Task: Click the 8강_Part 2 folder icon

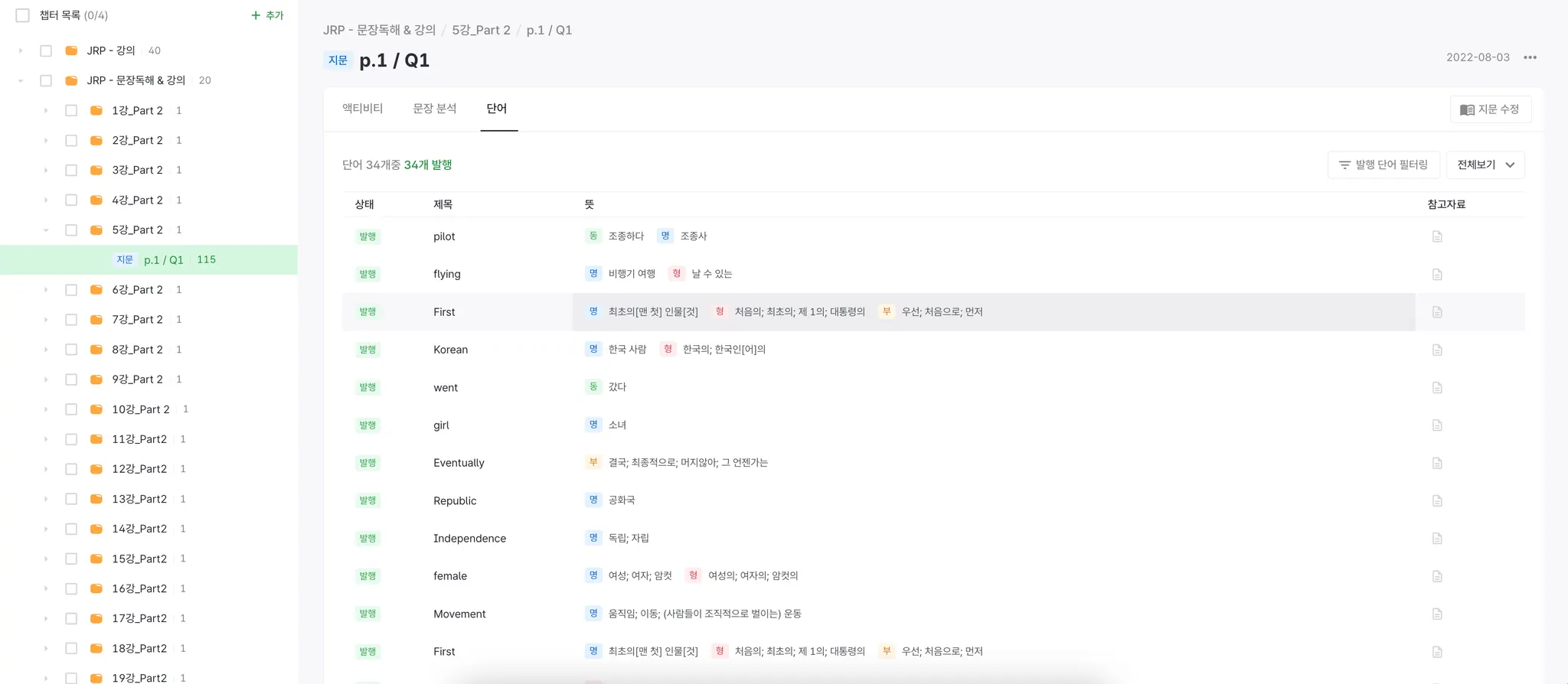Action: [96, 350]
